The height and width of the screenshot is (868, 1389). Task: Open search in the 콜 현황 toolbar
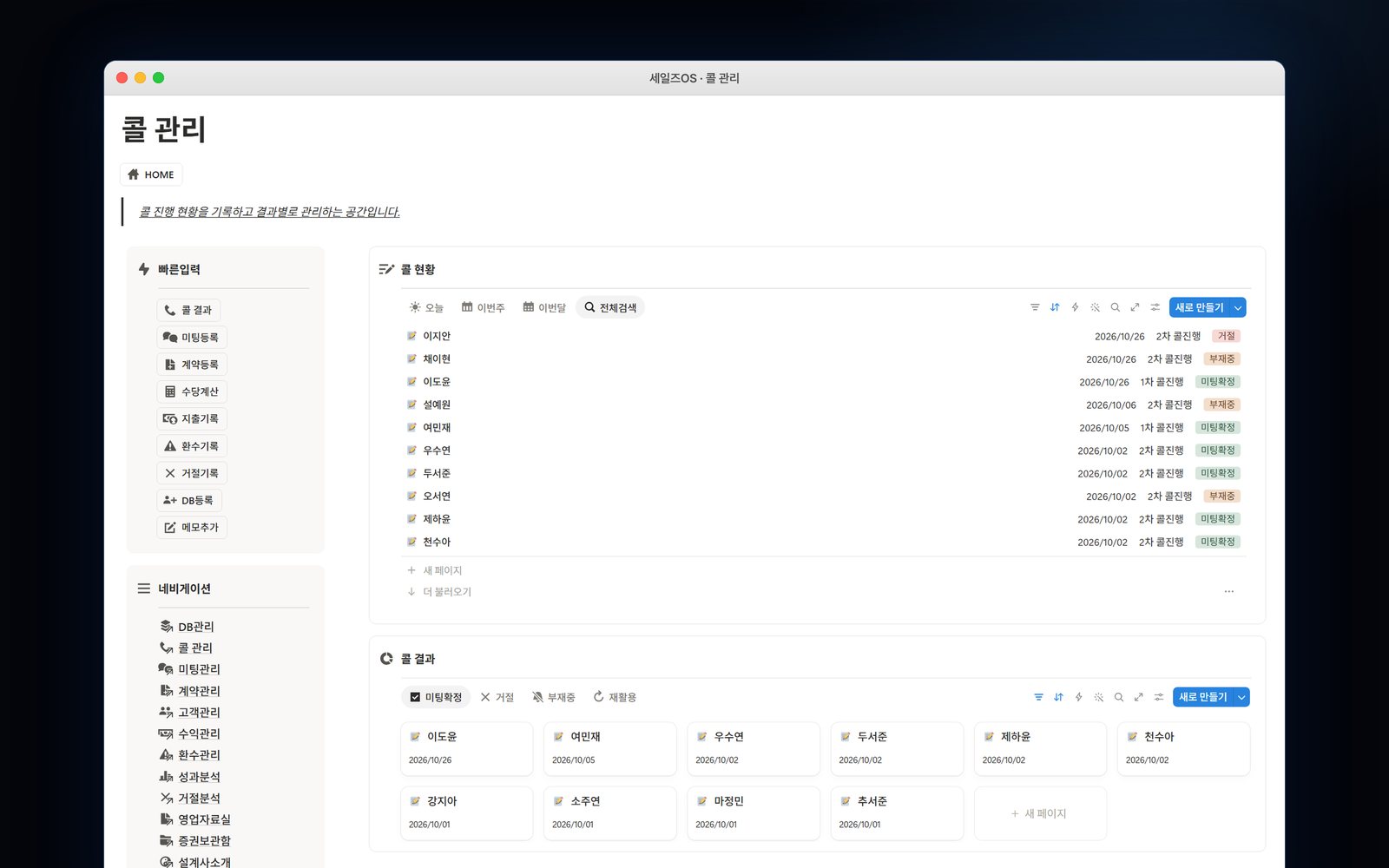[1116, 307]
